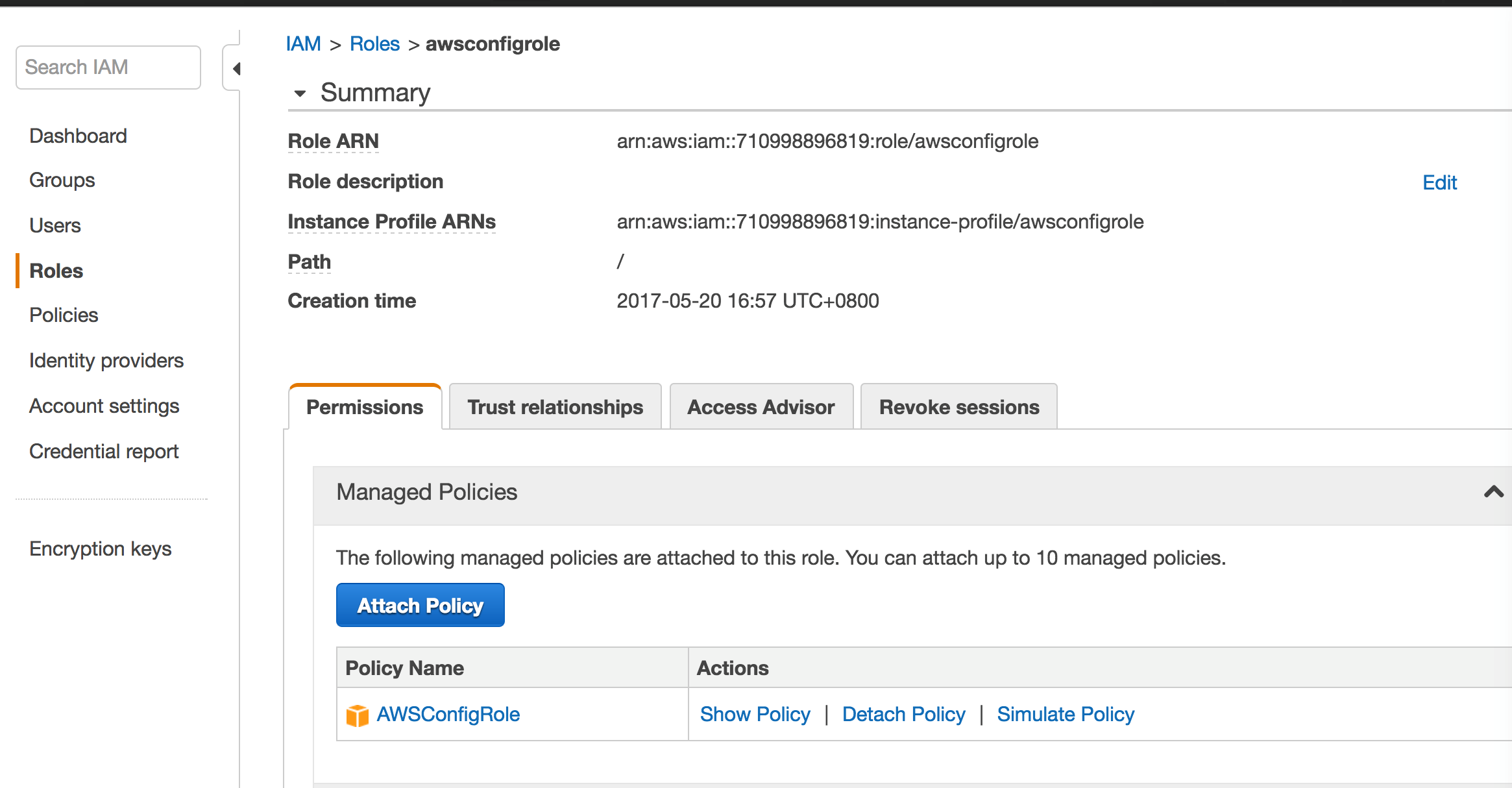Click Show Policy for AWSConfigRole

click(x=755, y=714)
